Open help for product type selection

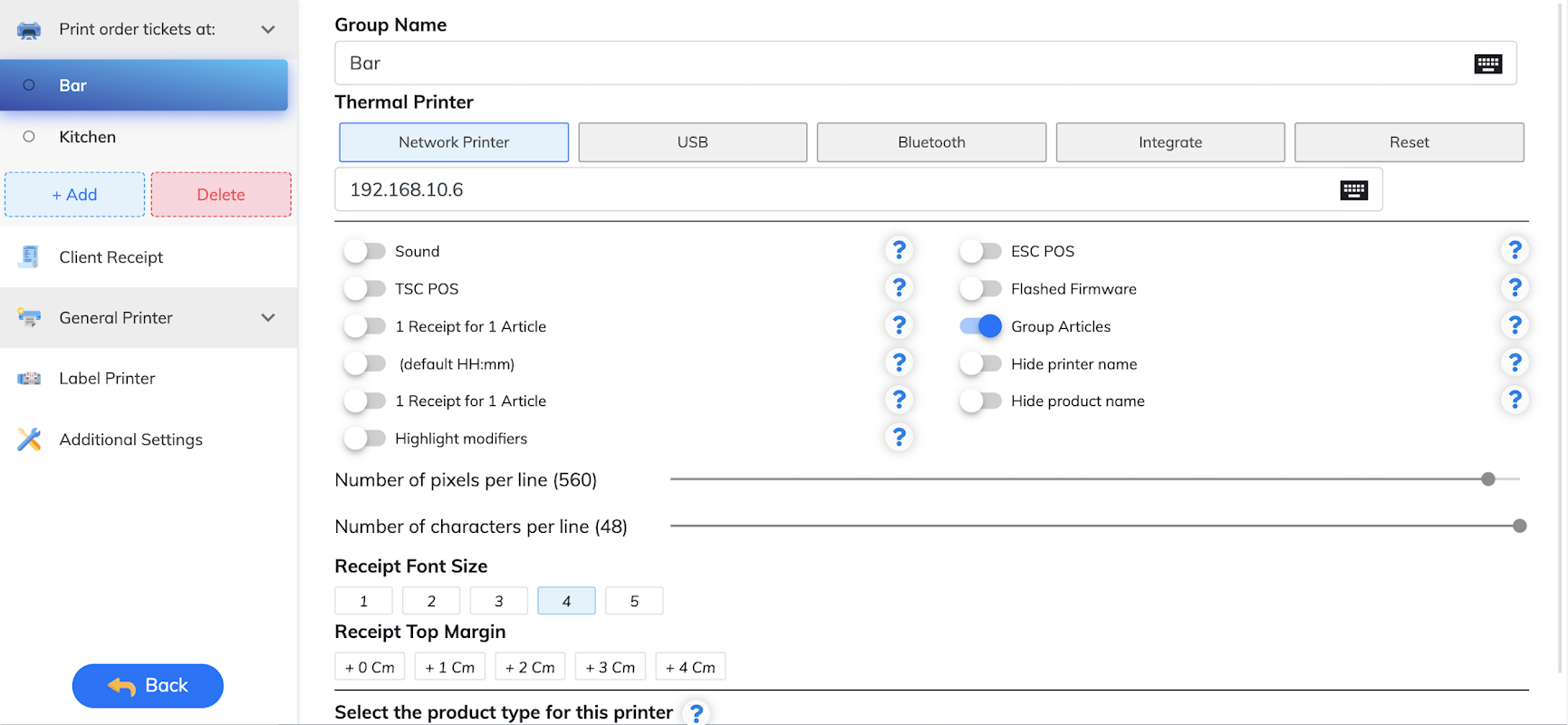[696, 713]
